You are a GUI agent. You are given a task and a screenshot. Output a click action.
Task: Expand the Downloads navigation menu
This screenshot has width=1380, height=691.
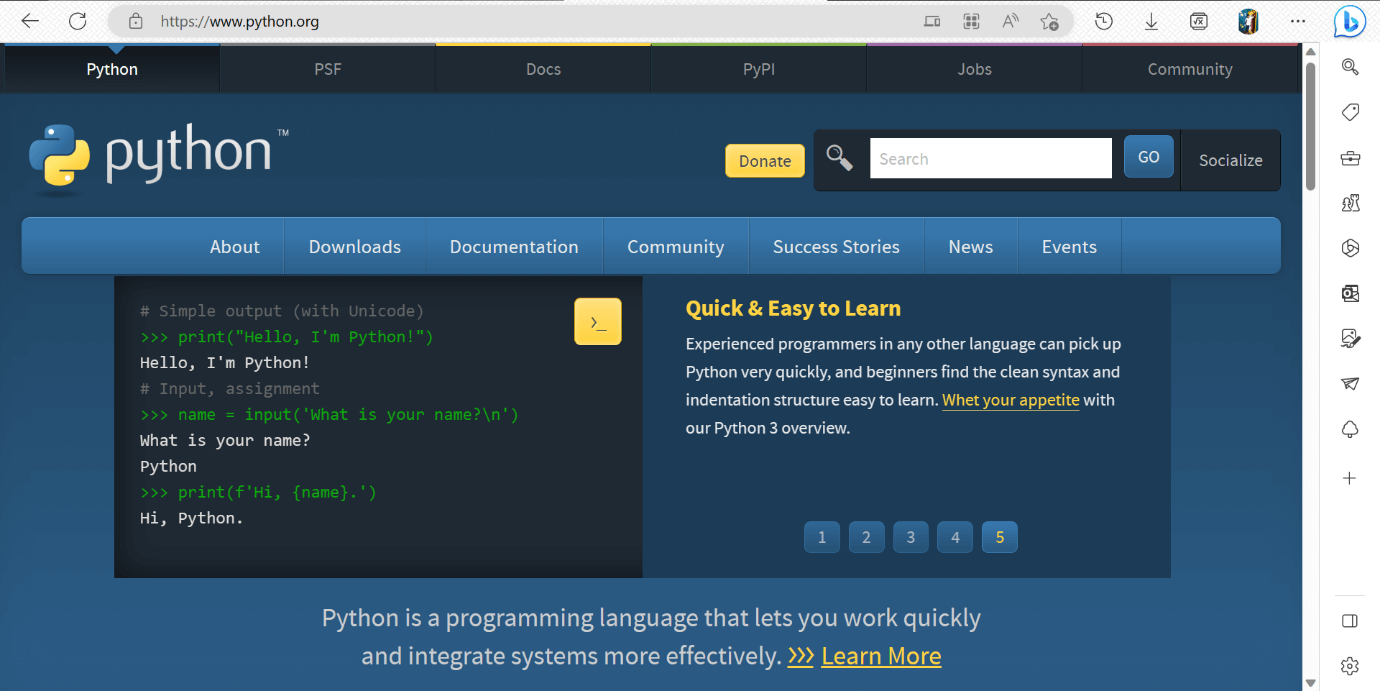(355, 246)
